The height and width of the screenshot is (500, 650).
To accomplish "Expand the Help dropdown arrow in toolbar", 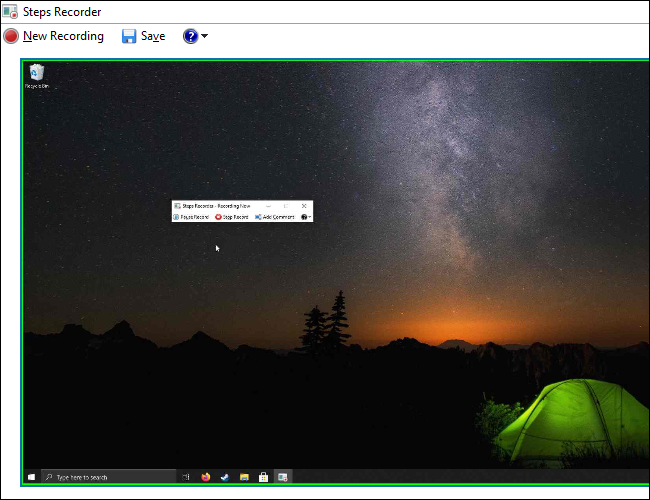I will tap(204, 37).
